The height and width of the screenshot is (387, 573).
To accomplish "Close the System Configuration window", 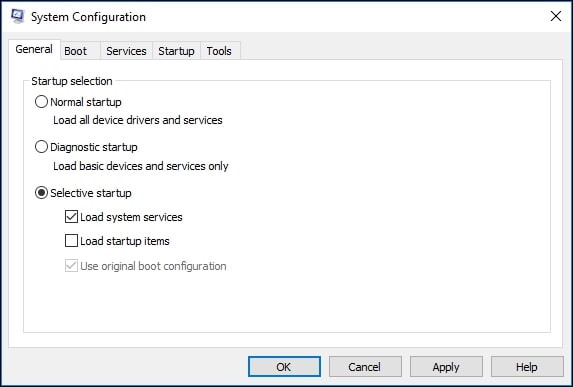I will (x=556, y=16).
